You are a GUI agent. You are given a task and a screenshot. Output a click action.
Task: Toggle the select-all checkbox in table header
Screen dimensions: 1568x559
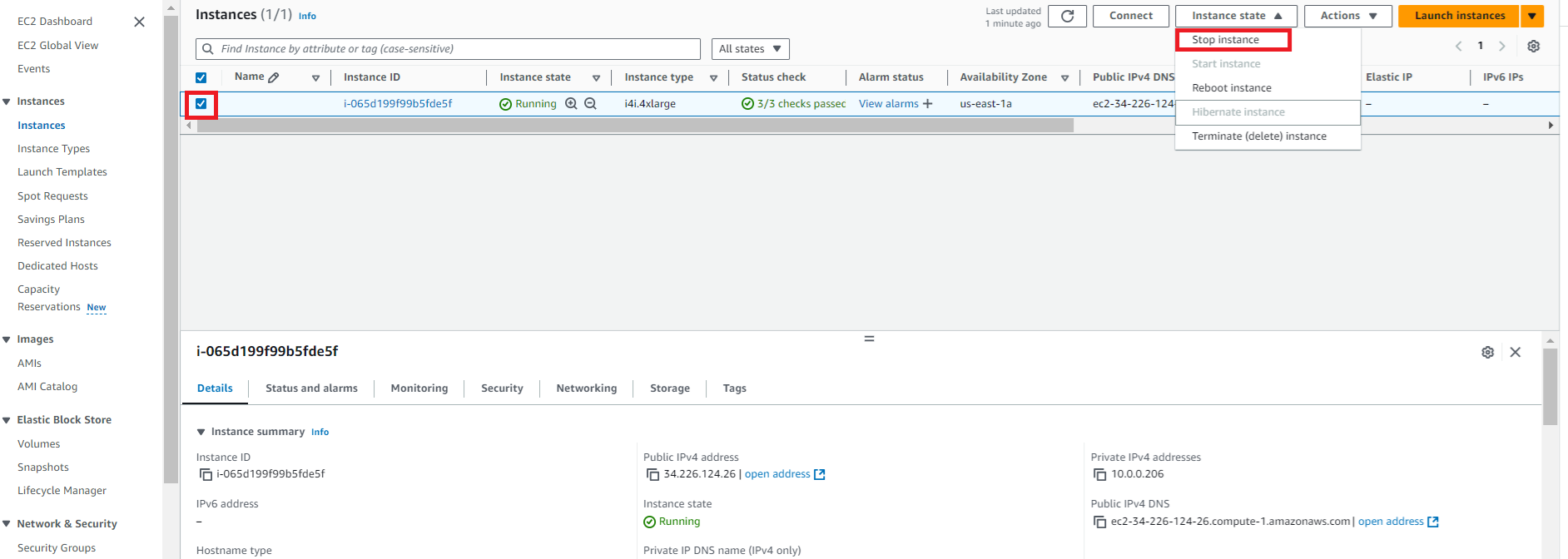point(201,77)
